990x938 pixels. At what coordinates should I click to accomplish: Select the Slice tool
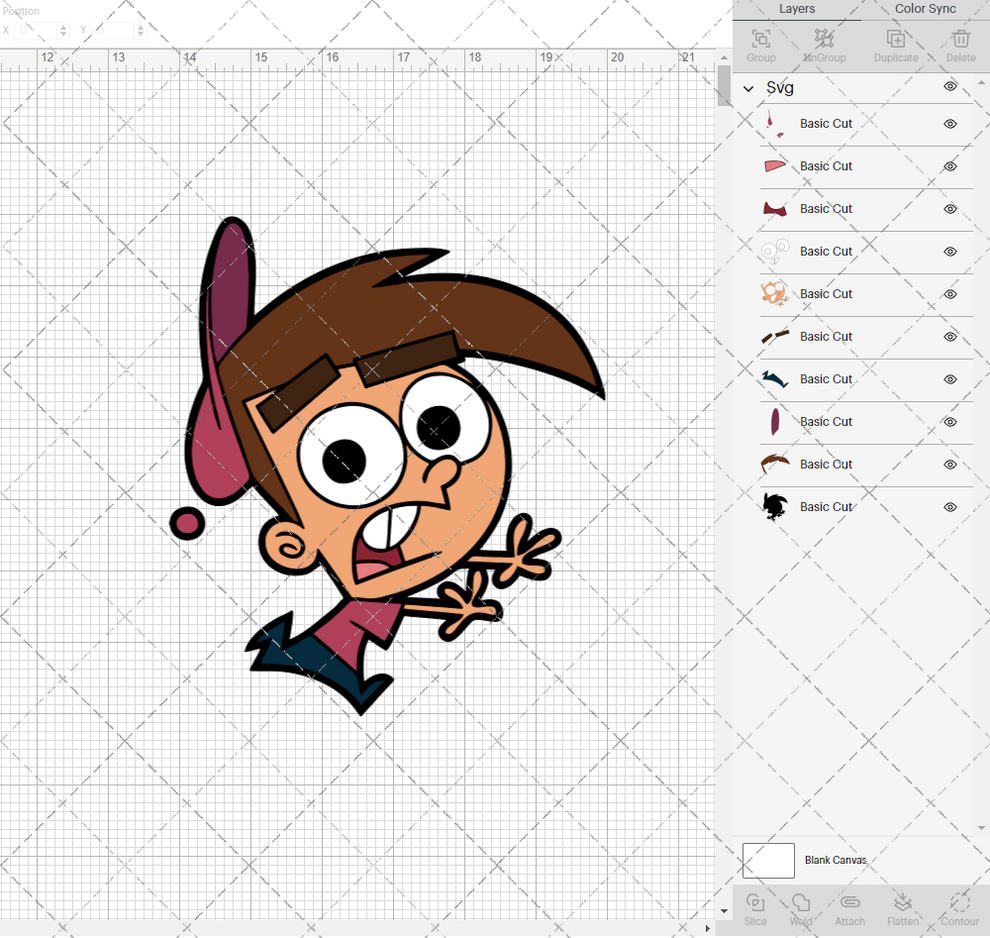coord(755,910)
